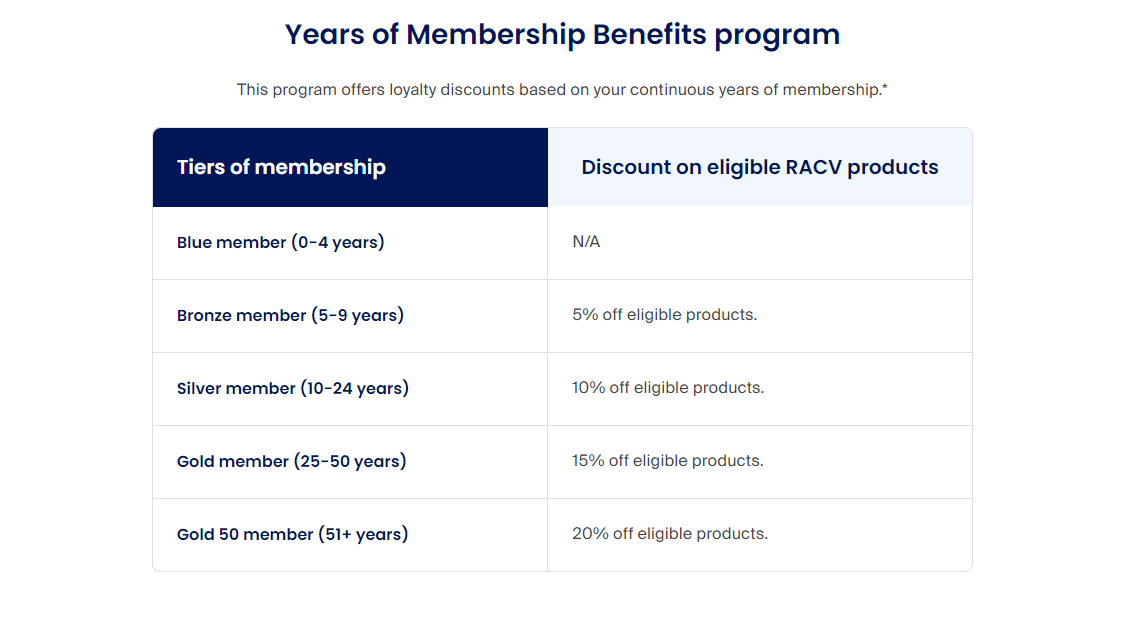Click the Years of Membership Benefits program heading

coord(562,34)
